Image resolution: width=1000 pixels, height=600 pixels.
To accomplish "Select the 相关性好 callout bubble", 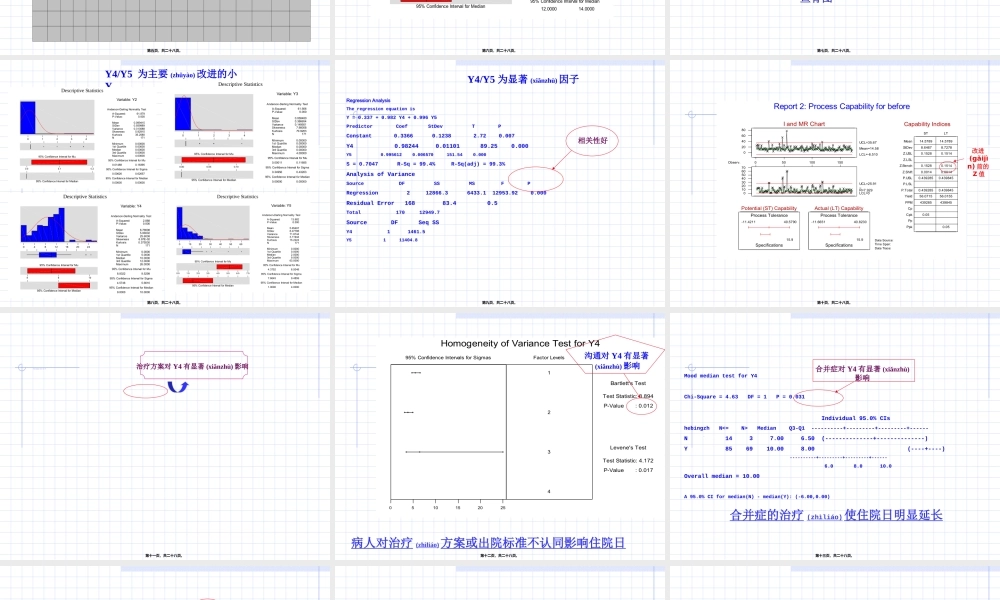I will pyautogui.click(x=592, y=142).
